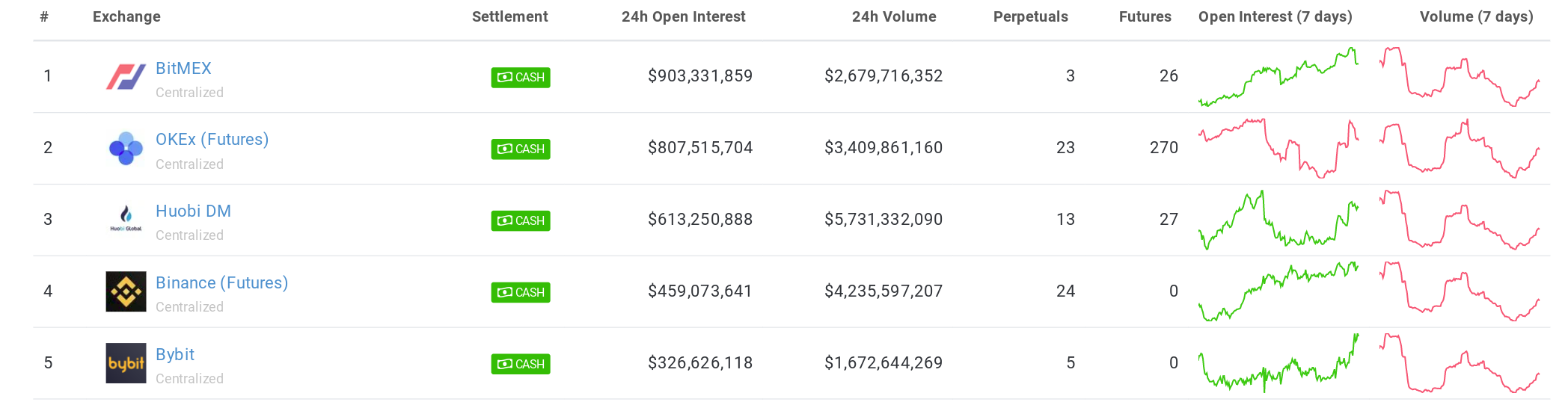1568x405 pixels.
Task: Click Huobi DM CASH settlement badge
Action: (521, 221)
